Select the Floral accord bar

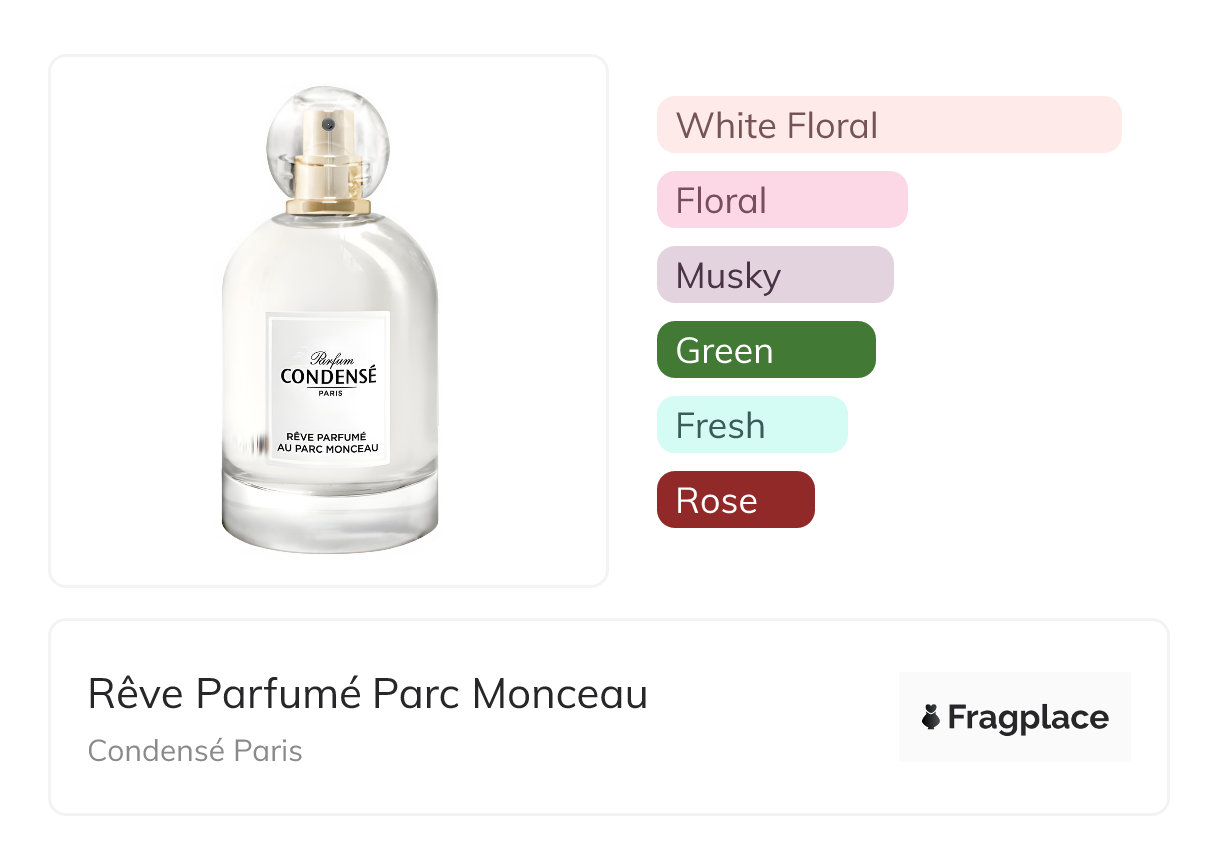coord(781,200)
